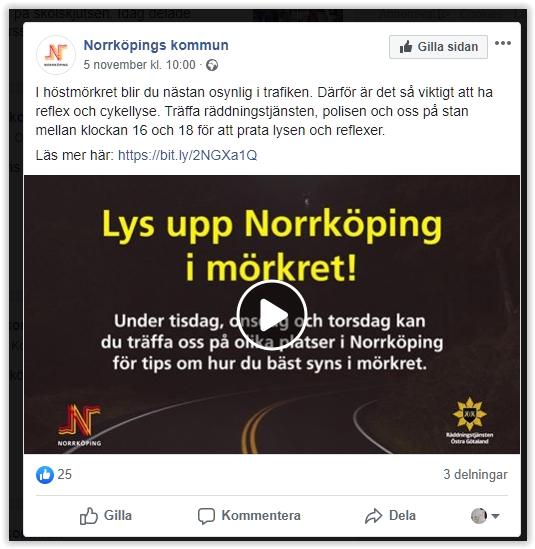Share the post with Dela
Image resolution: width=535 pixels, height=549 pixels.
390,516
